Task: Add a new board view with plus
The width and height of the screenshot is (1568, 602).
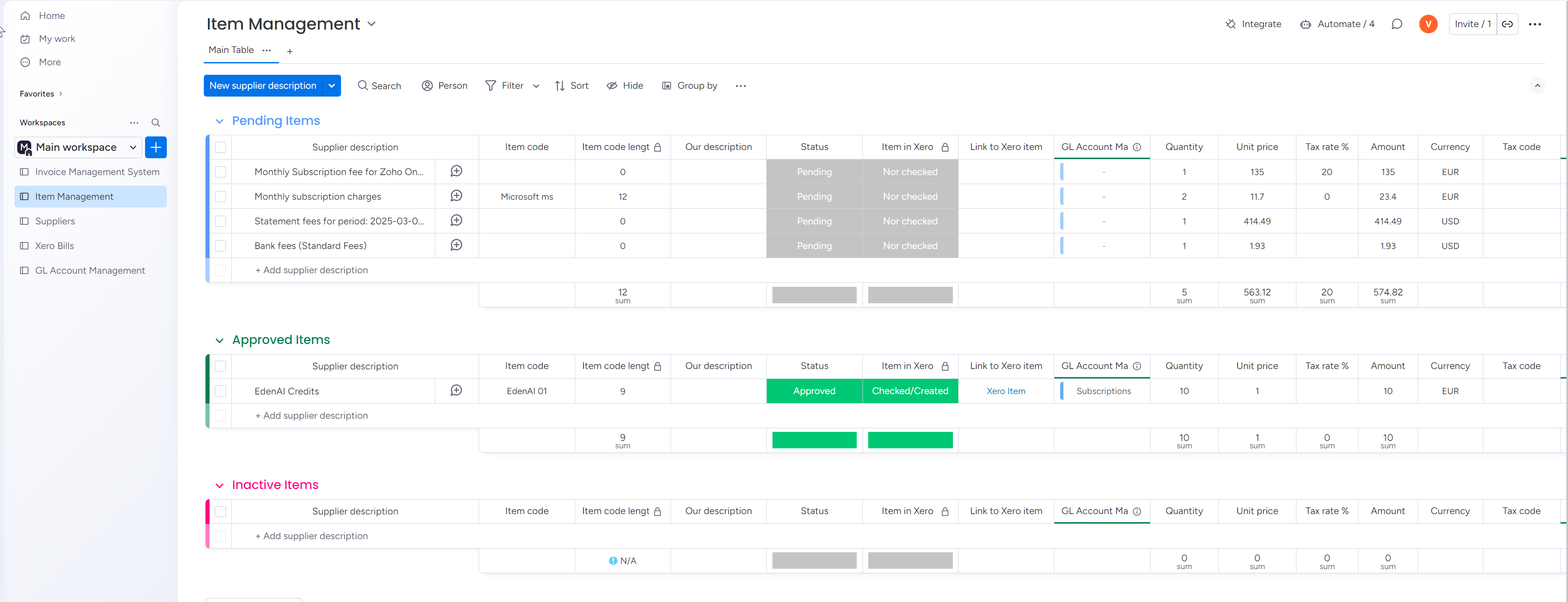Action: (x=290, y=52)
